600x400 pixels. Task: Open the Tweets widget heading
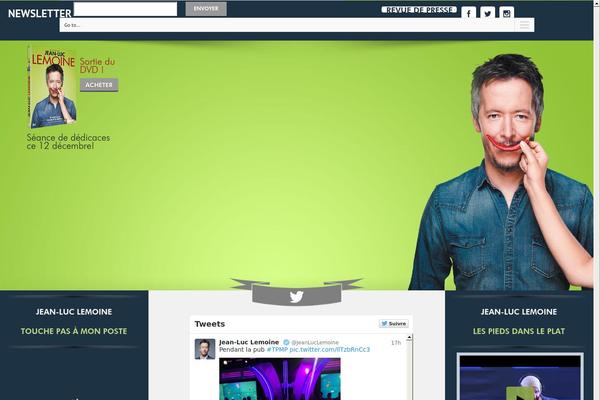click(210, 324)
